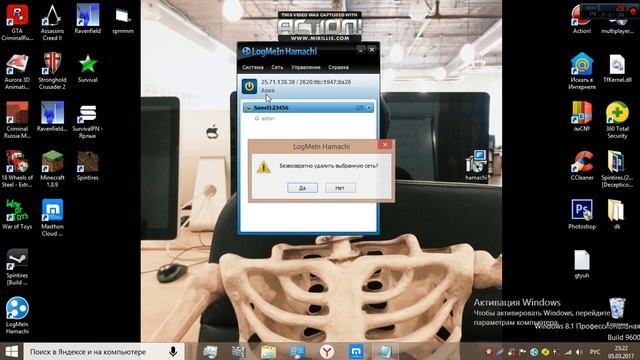640x360 pixels.
Task: Expand the Sanel123456 network dropdown arrow
Action: [369, 108]
